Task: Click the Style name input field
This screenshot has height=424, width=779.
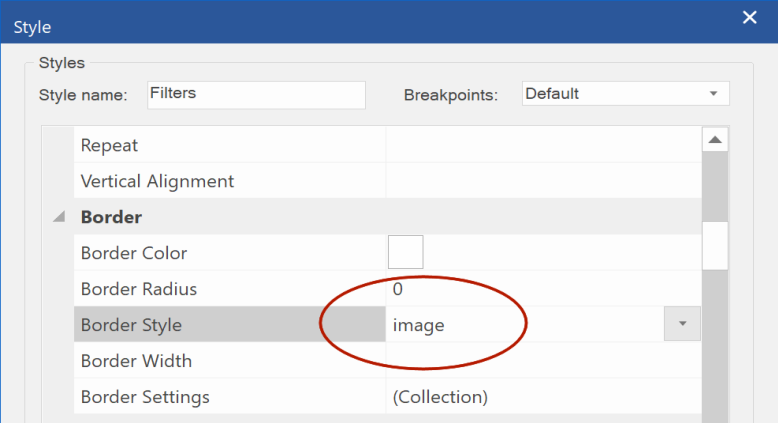Action: 256,95
